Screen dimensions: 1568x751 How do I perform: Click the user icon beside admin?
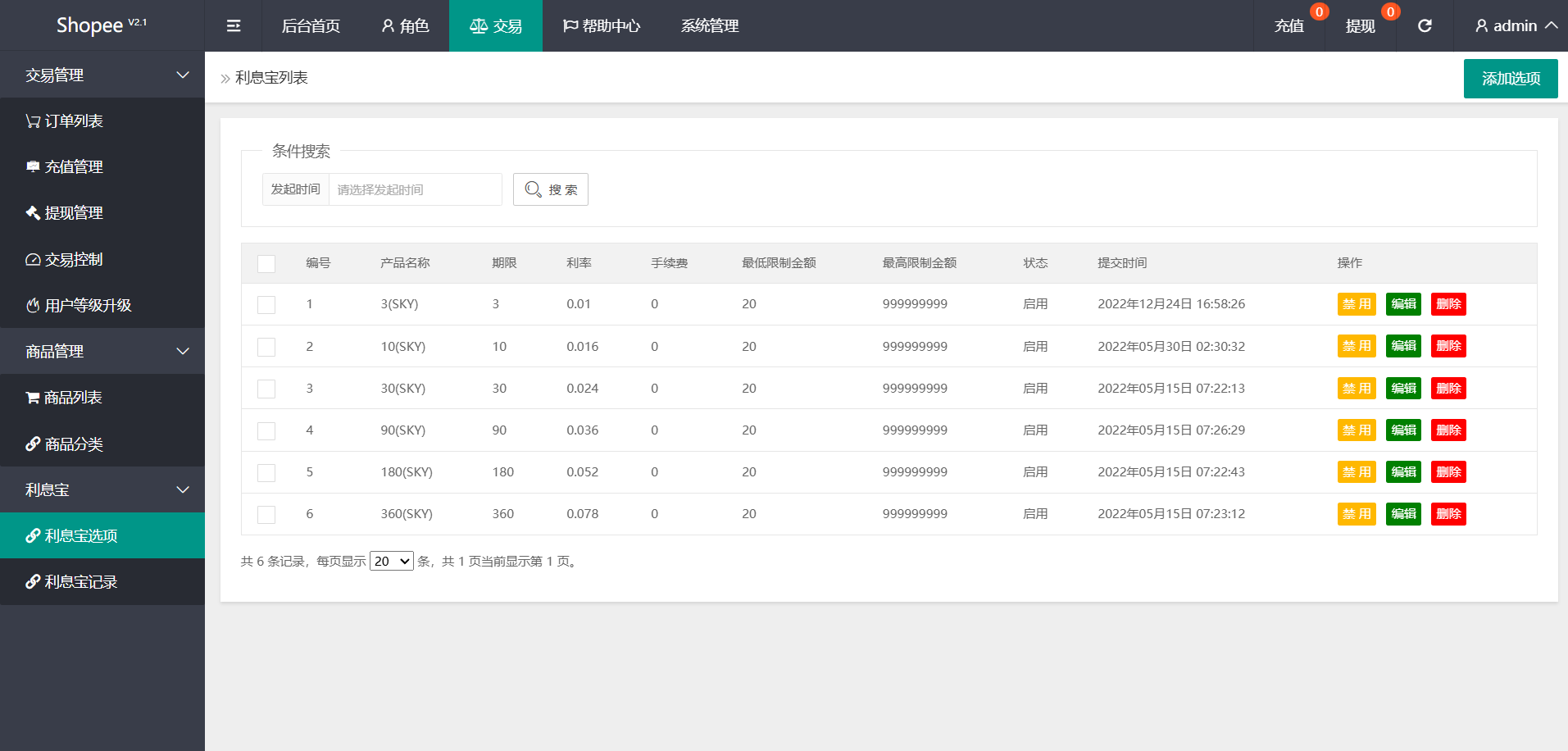point(1482,26)
